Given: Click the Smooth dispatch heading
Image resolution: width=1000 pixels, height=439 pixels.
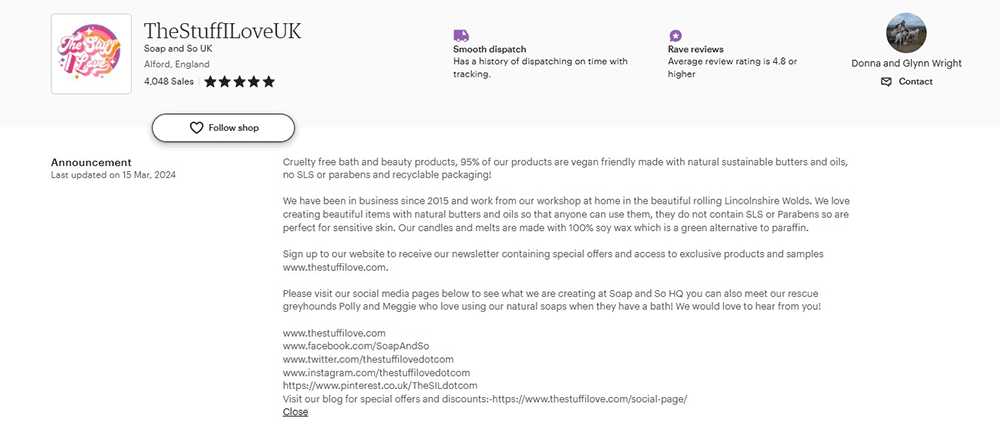Looking at the screenshot, I should [x=489, y=49].
